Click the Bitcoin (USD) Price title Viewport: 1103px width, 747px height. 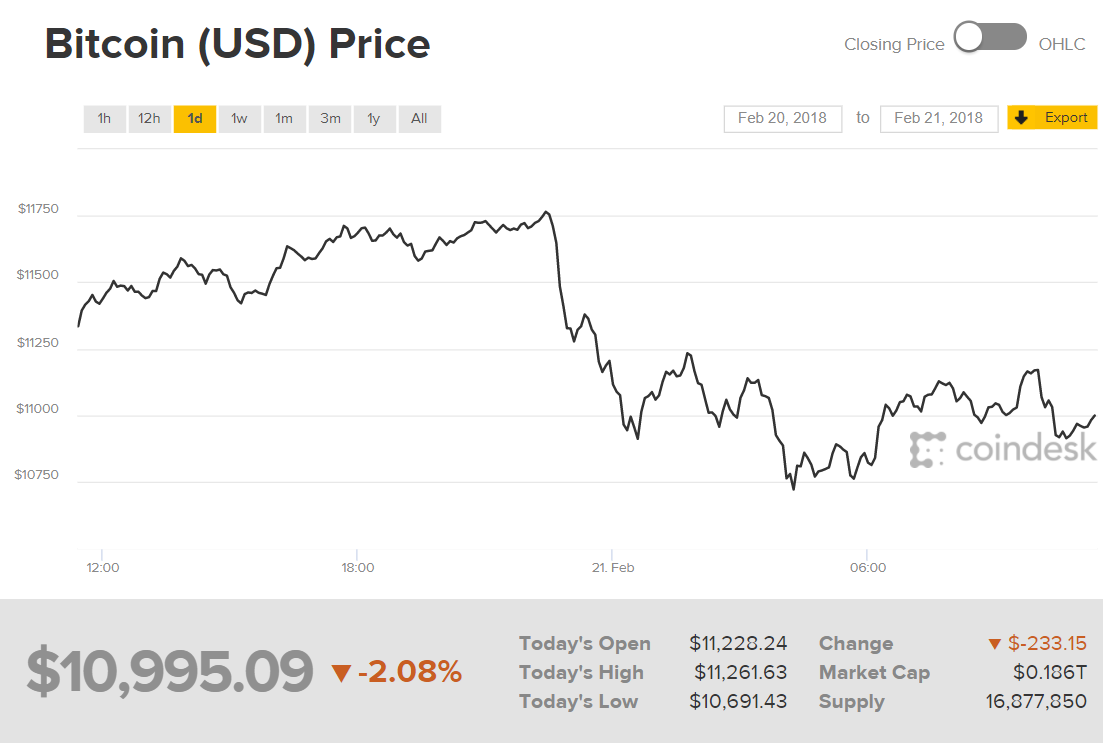click(x=236, y=43)
